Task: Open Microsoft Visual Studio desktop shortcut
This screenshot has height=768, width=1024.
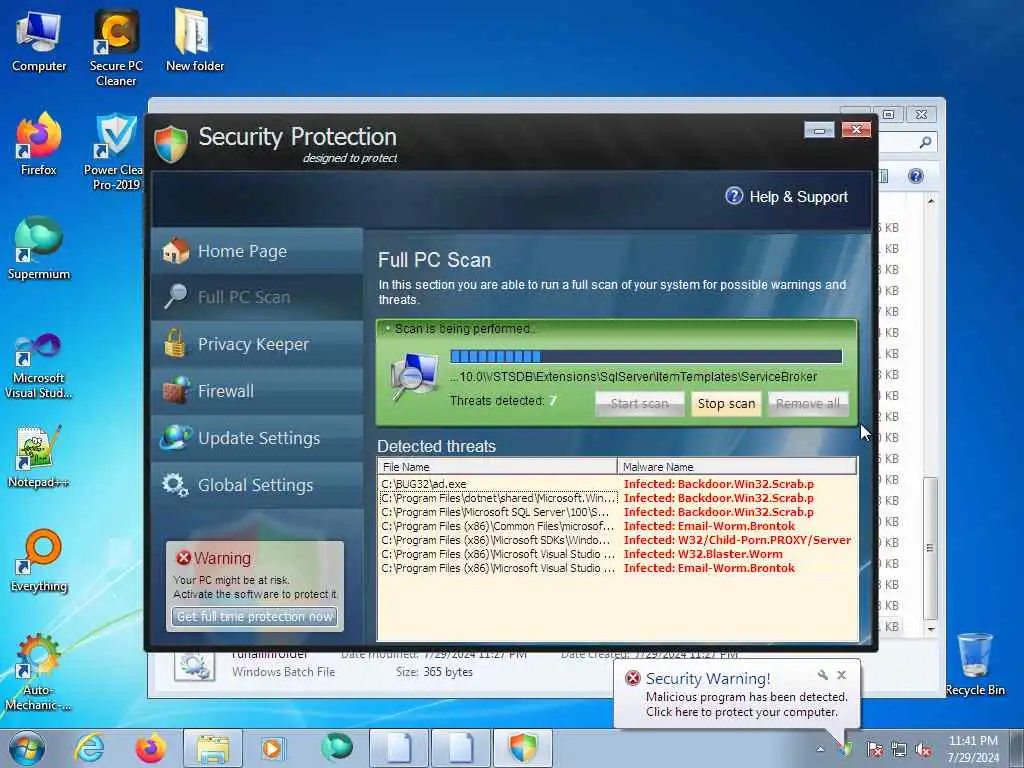Action: pyautogui.click(x=39, y=366)
